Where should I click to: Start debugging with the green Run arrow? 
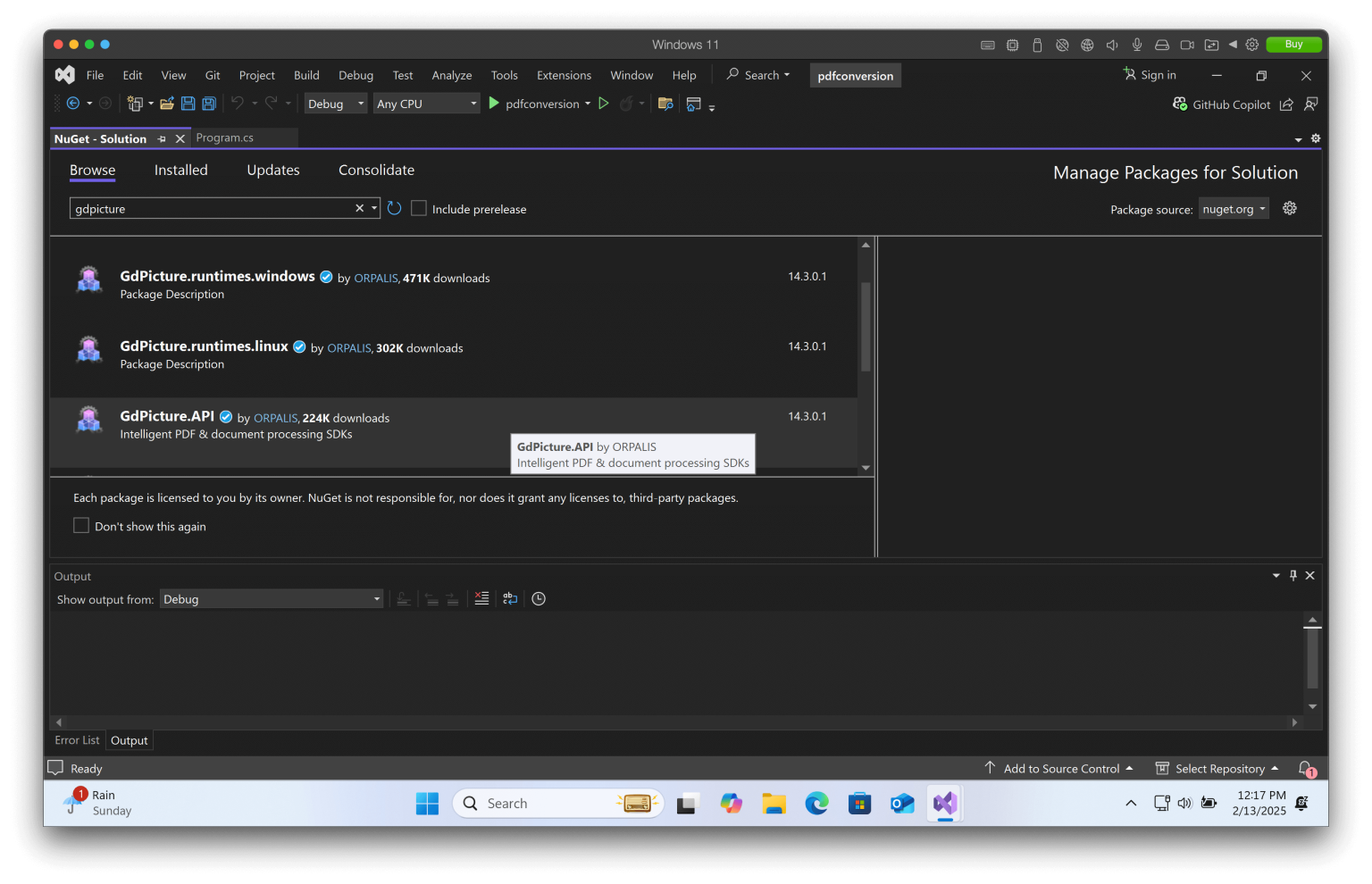pos(494,103)
